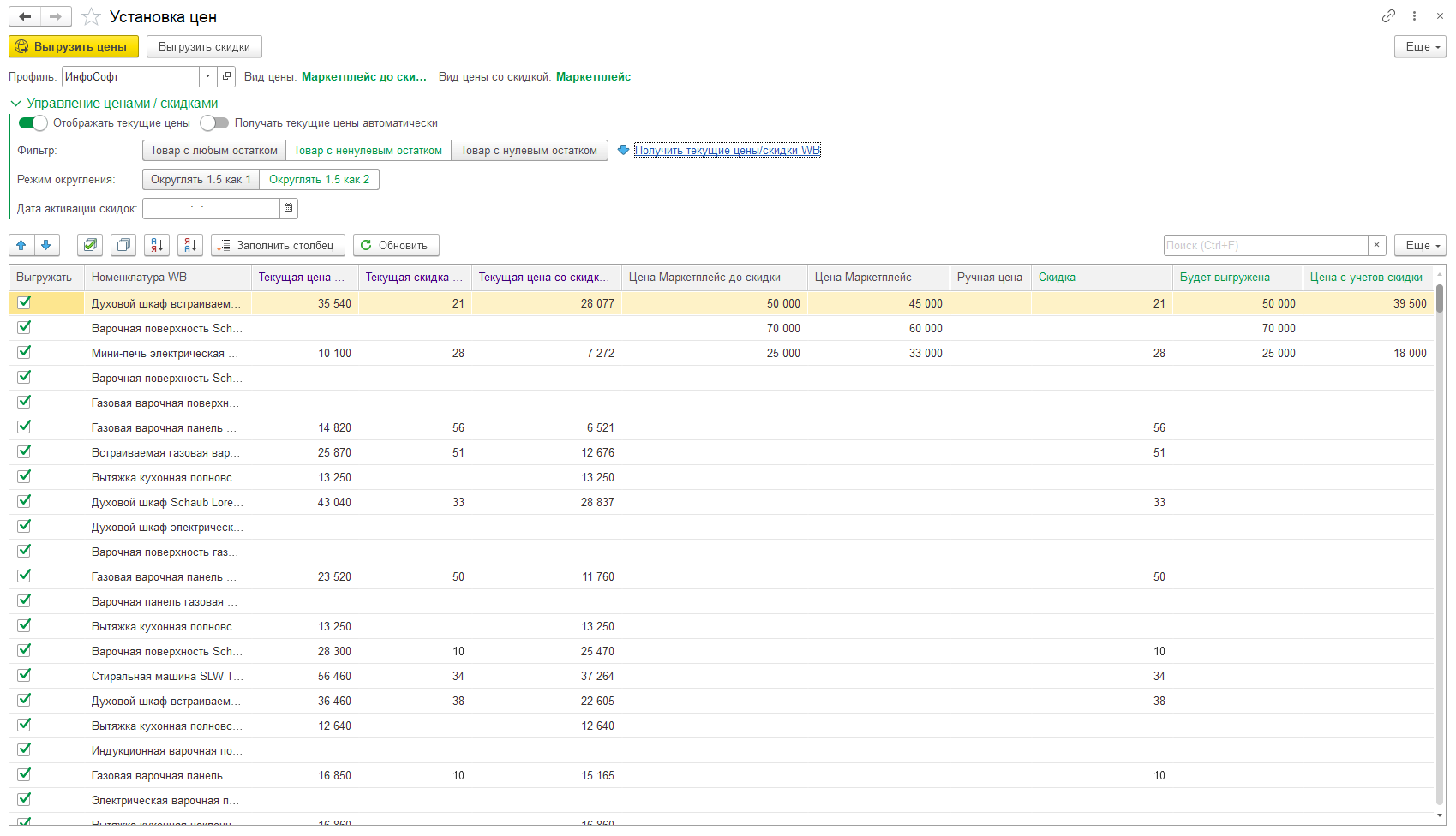Focus the 'Поиск (Ctrl+F)' search field
Image resolution: width=1456 pixels, height=836 pixels.
point(1266,245)
